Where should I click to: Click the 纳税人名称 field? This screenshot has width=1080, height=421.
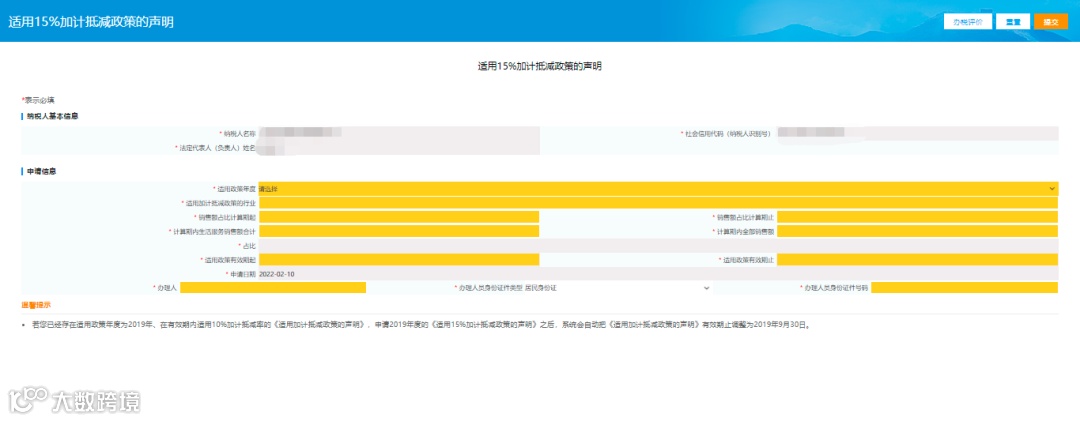(399, 132)
